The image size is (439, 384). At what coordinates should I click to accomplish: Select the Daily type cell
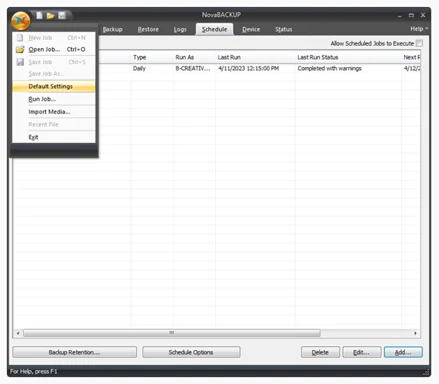[139, 68]
